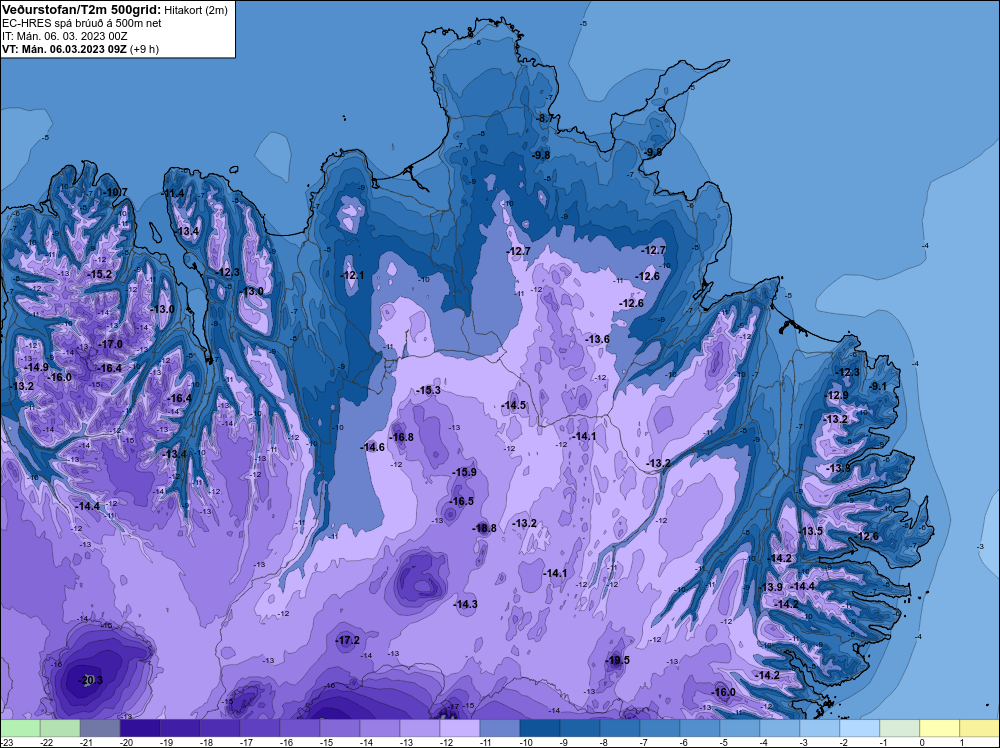Click the -13.9 temperature label

point(771,587)
